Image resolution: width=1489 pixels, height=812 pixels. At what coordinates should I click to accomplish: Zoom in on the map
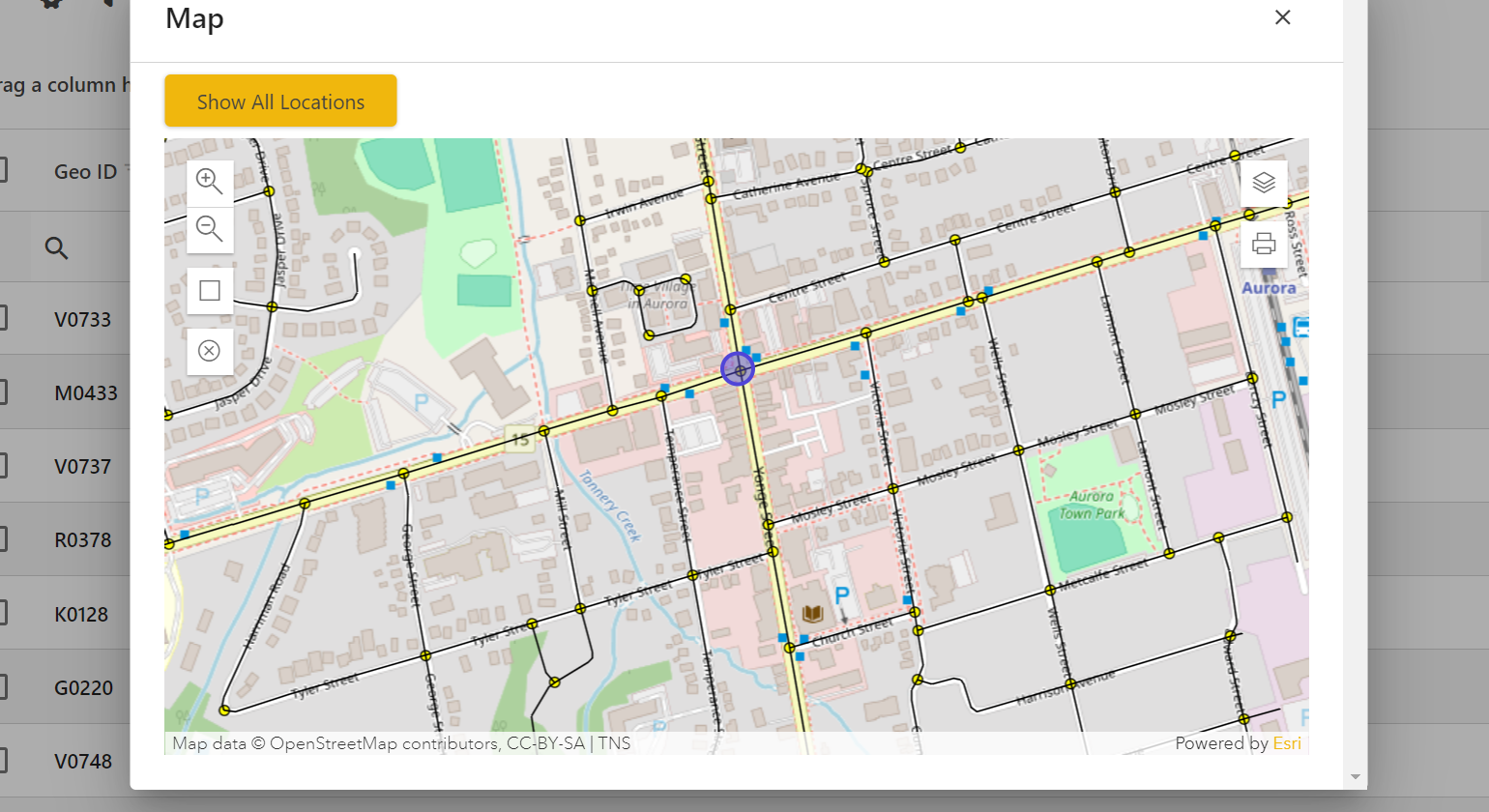pyautogui.click(x=210, y=181)
